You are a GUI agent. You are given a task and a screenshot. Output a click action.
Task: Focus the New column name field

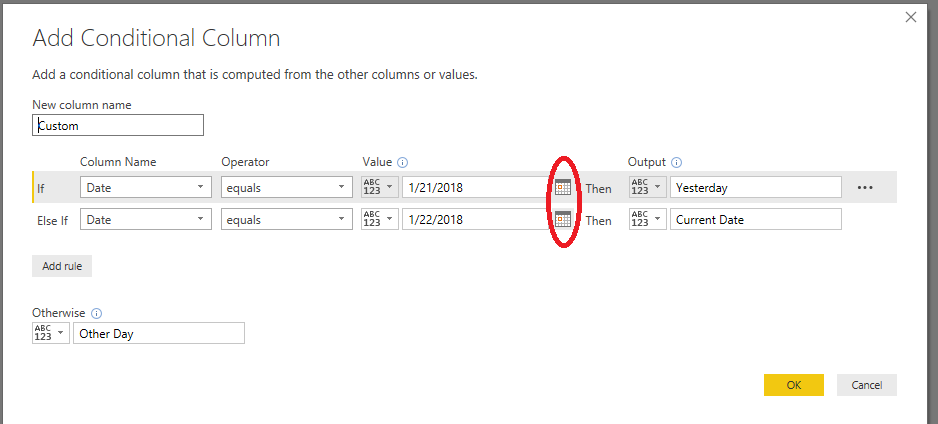coord(118,126)
